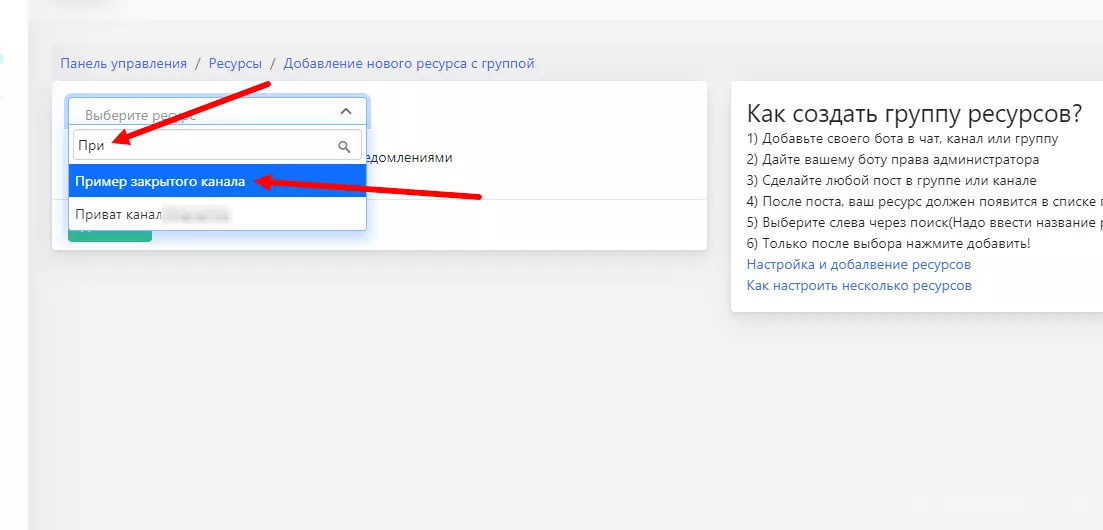Click "Добавление нового ресурса с группой" breadcrumb
The height and width of the screenshot is (530, 1103).
[x=409, y=63]
